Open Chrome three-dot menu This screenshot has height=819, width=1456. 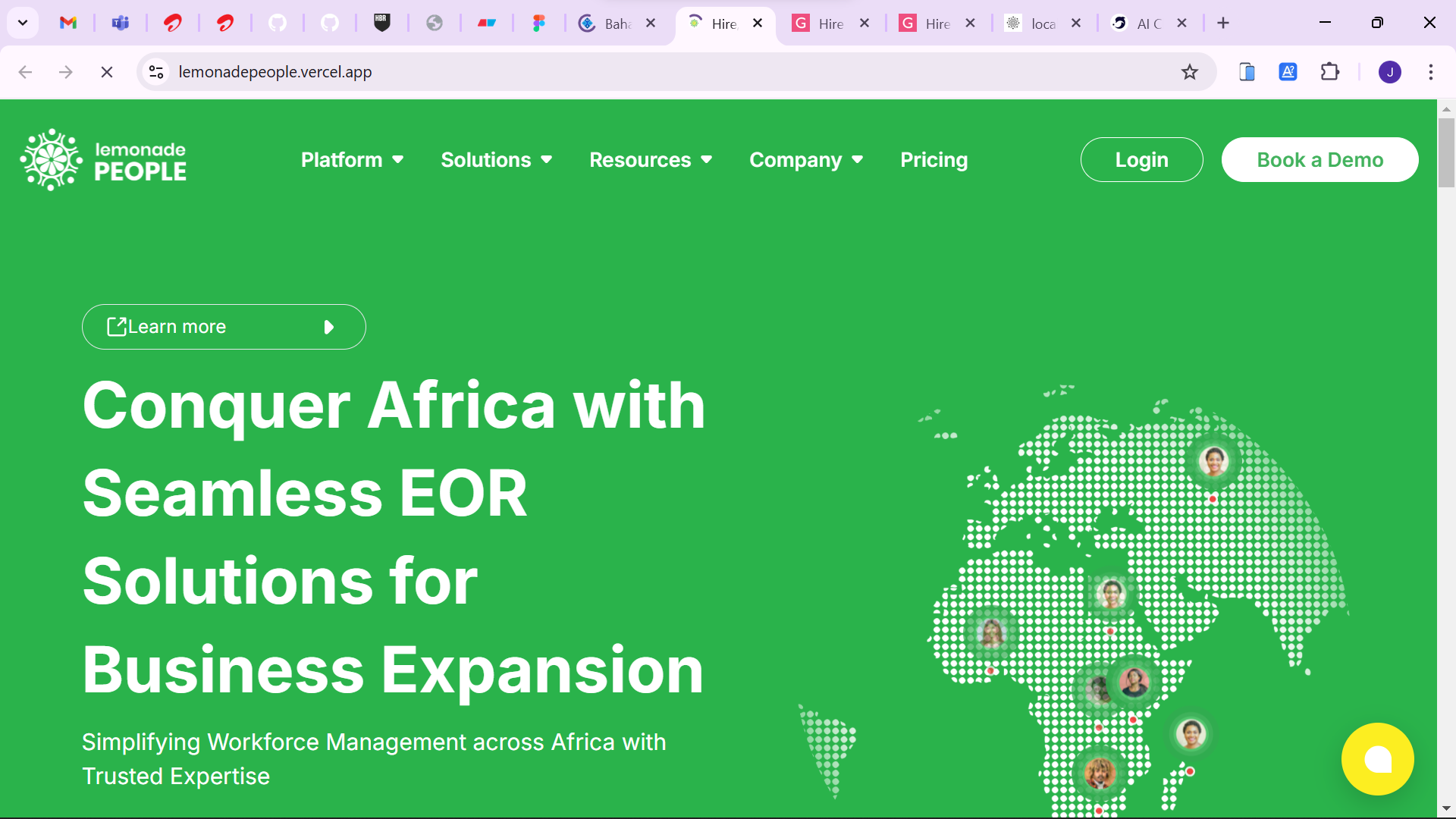1431,72
